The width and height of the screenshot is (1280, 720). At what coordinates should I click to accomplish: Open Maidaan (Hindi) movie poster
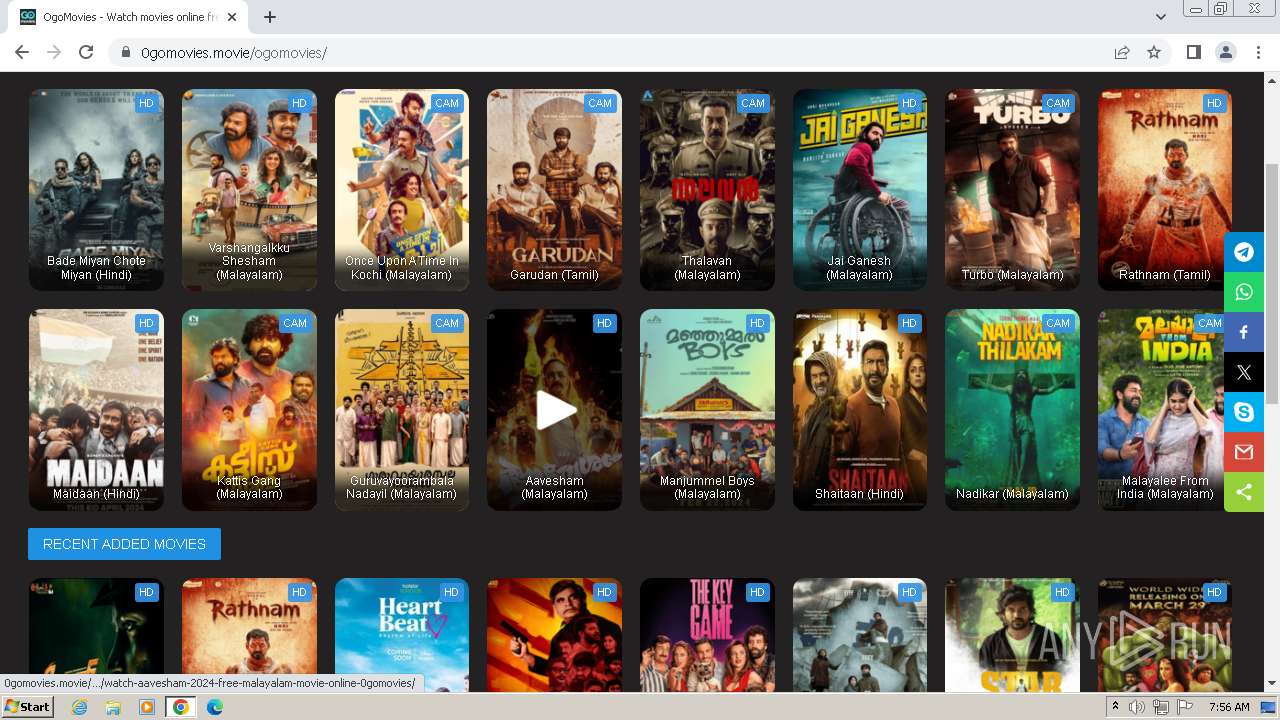click(96, 410)
